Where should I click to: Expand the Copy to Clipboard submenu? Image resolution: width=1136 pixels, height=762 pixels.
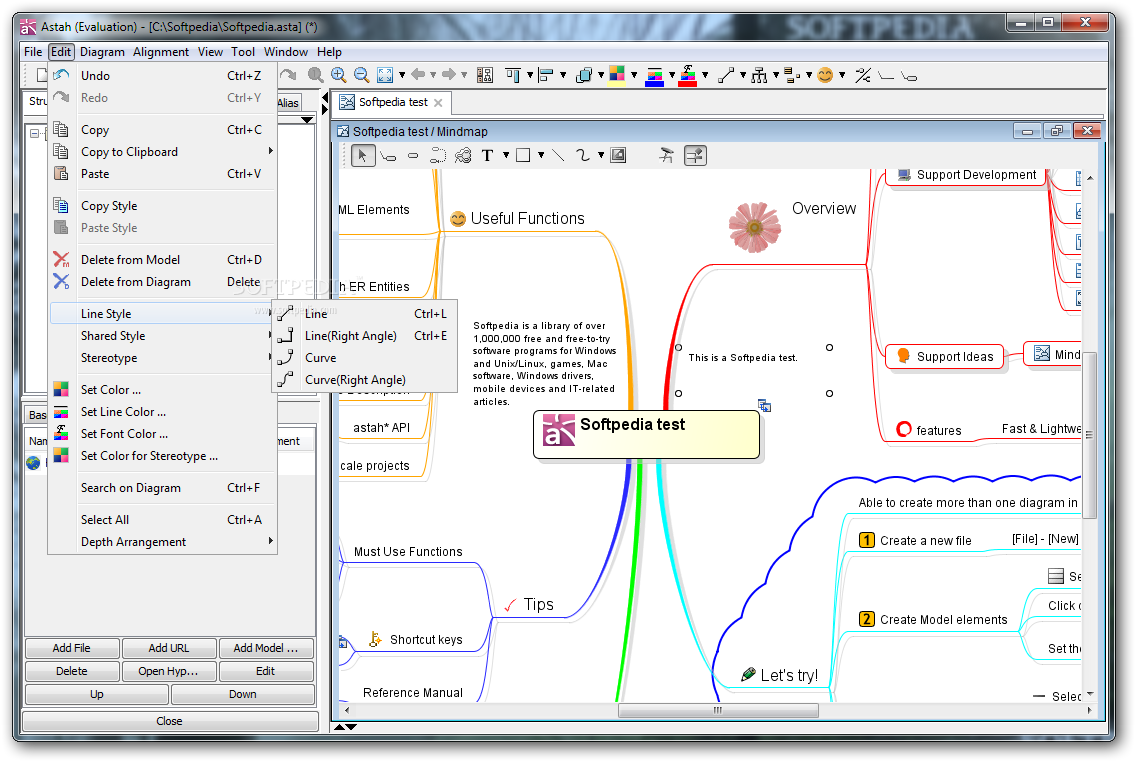164,152
